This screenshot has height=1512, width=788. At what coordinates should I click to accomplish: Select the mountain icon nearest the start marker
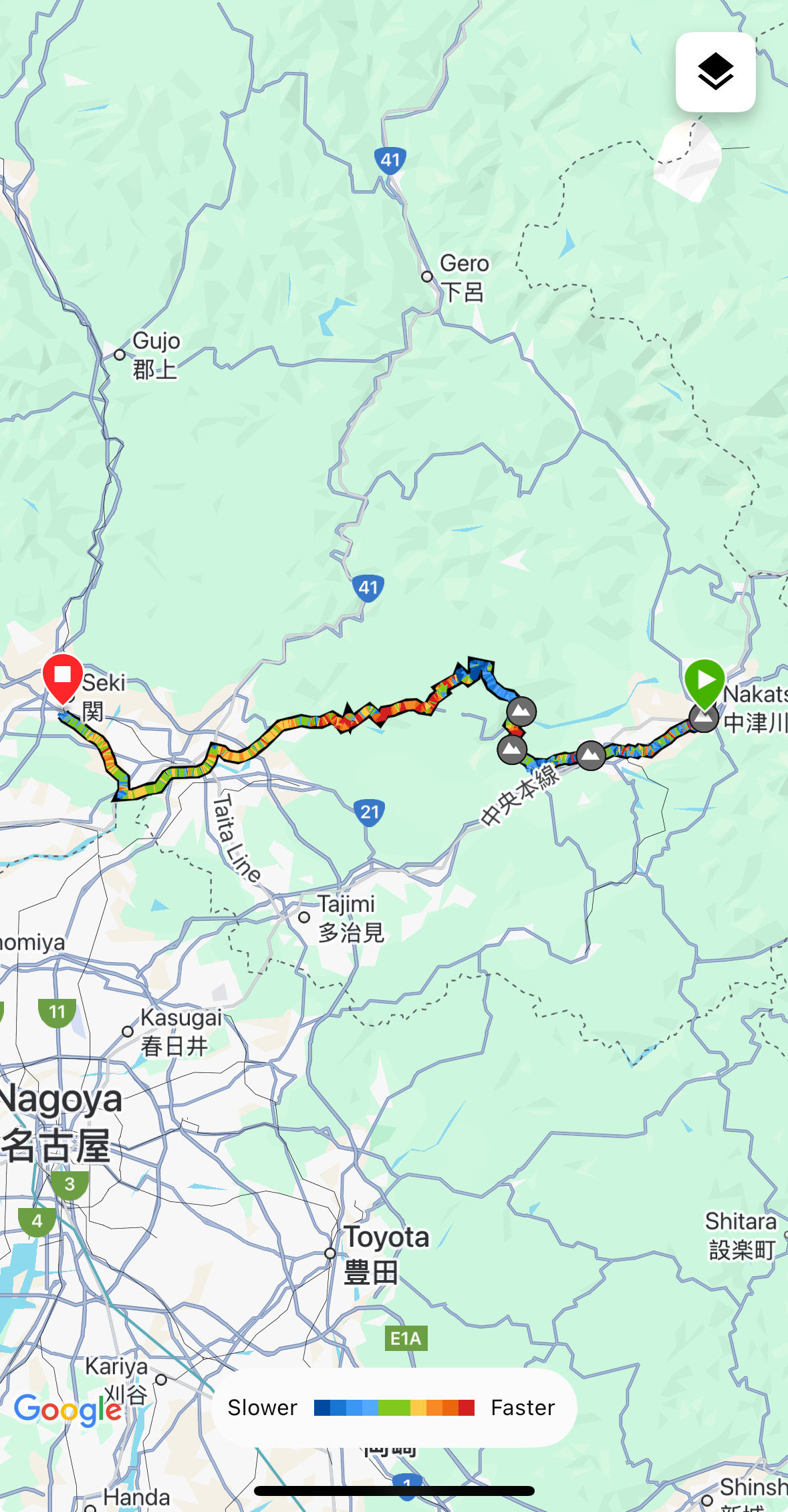pos(704,719)
